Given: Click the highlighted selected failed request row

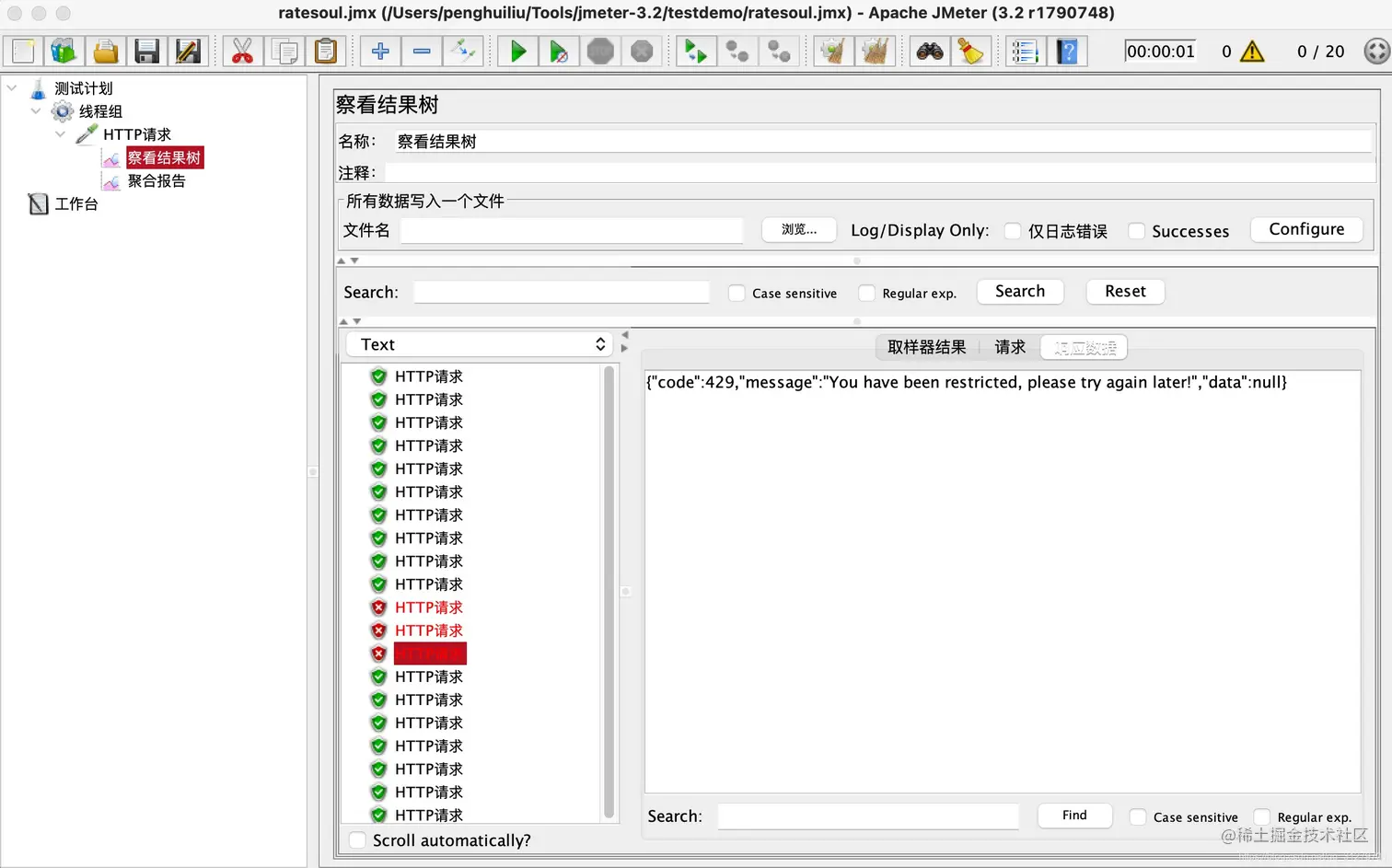Looking at the screenshot, I should [429, 654].
